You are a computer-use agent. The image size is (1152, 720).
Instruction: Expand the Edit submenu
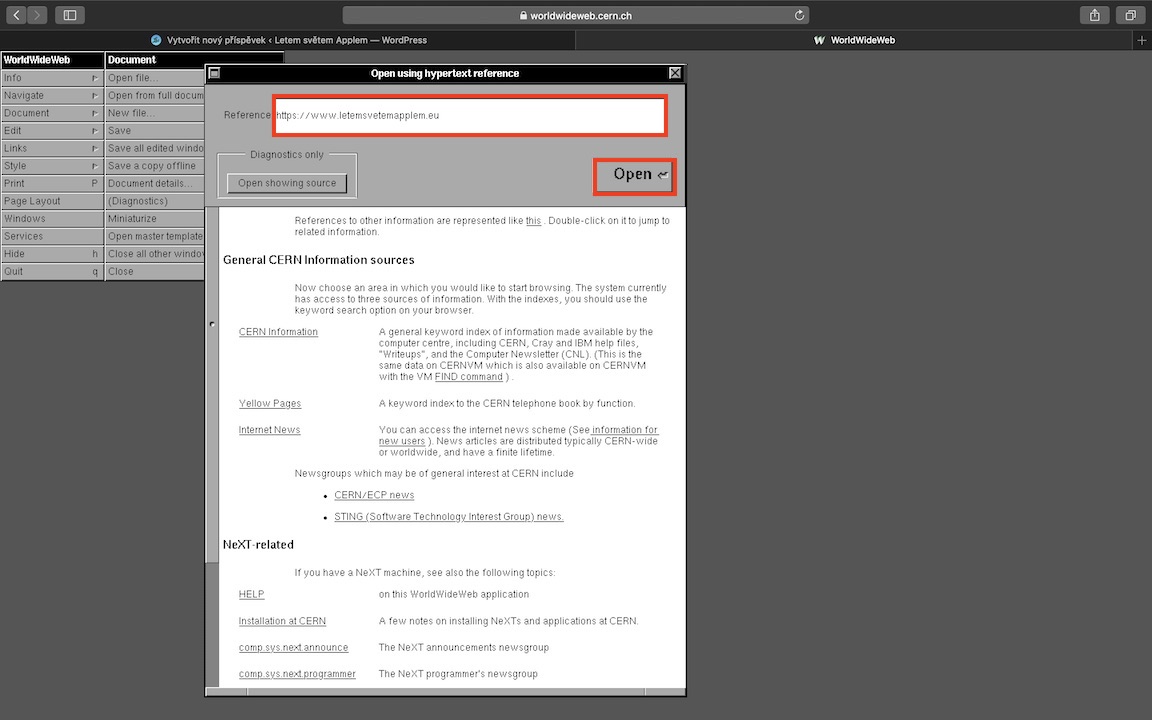(x=51, y=131)
